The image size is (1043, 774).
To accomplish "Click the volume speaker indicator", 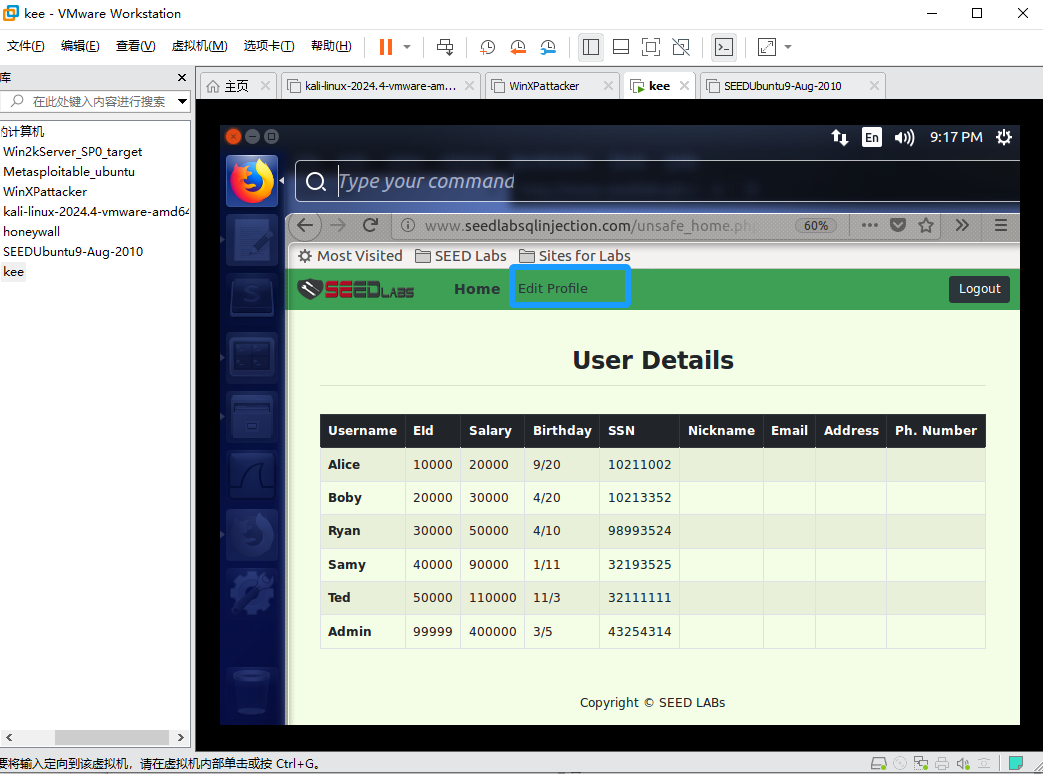I will (904, 137).
